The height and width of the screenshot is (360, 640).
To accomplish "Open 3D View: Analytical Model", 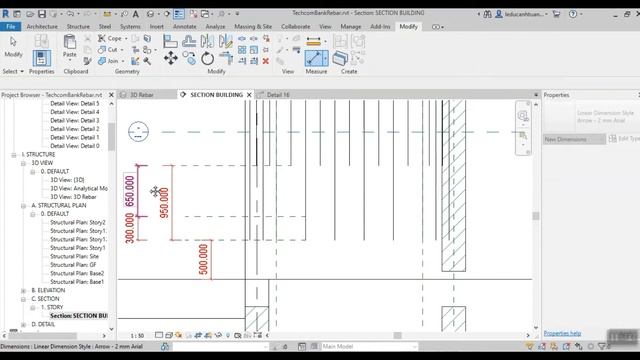I will [79, 189].
